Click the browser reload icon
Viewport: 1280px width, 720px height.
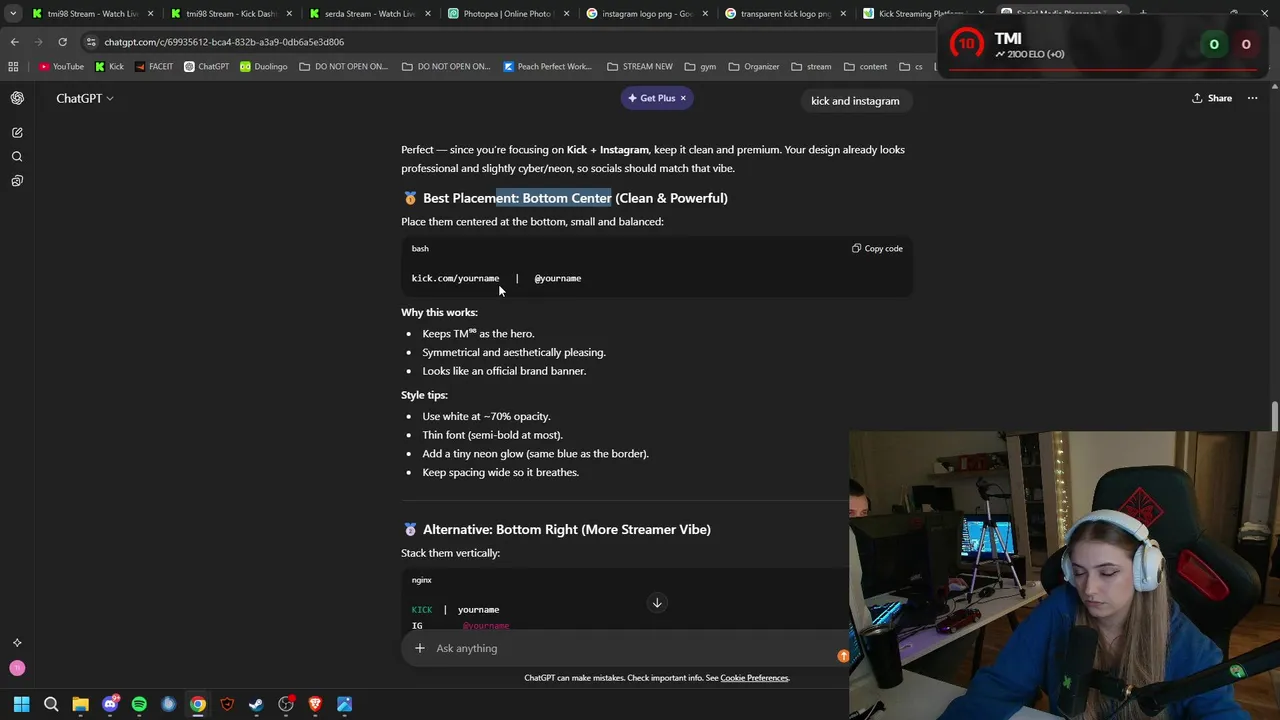click(62, 42)
